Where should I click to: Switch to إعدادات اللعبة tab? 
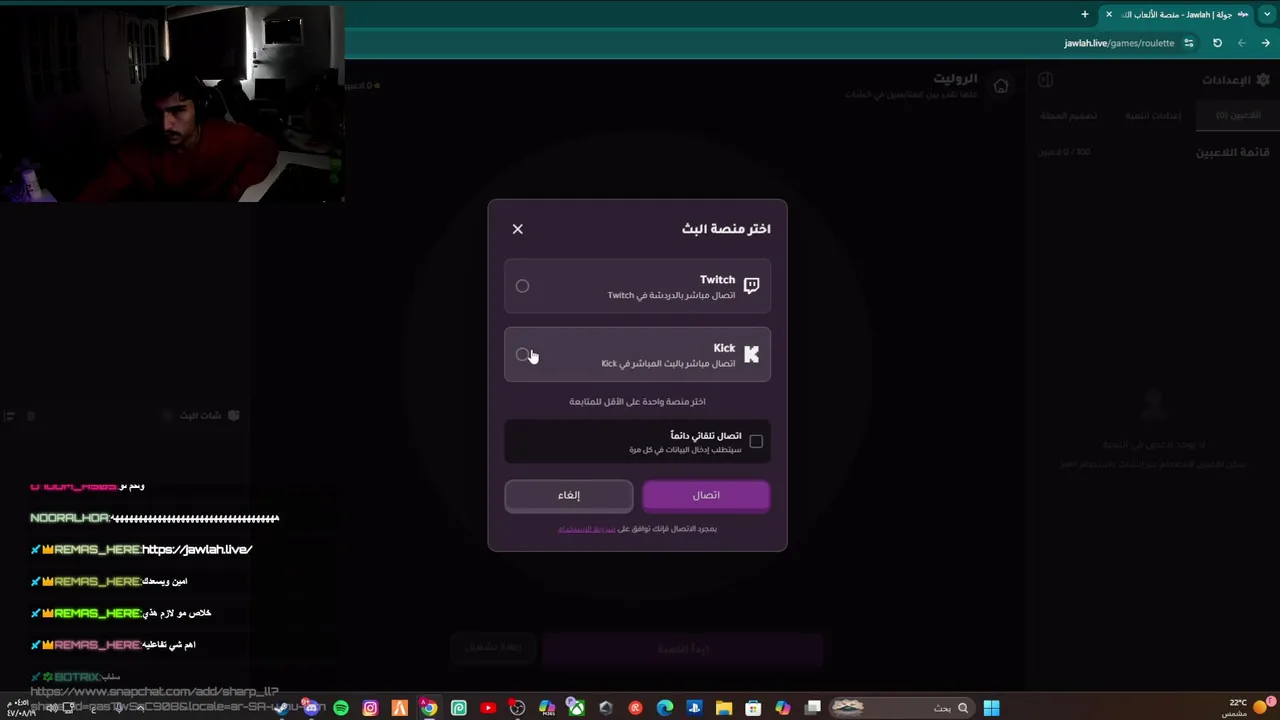(x=1153, y=115)
